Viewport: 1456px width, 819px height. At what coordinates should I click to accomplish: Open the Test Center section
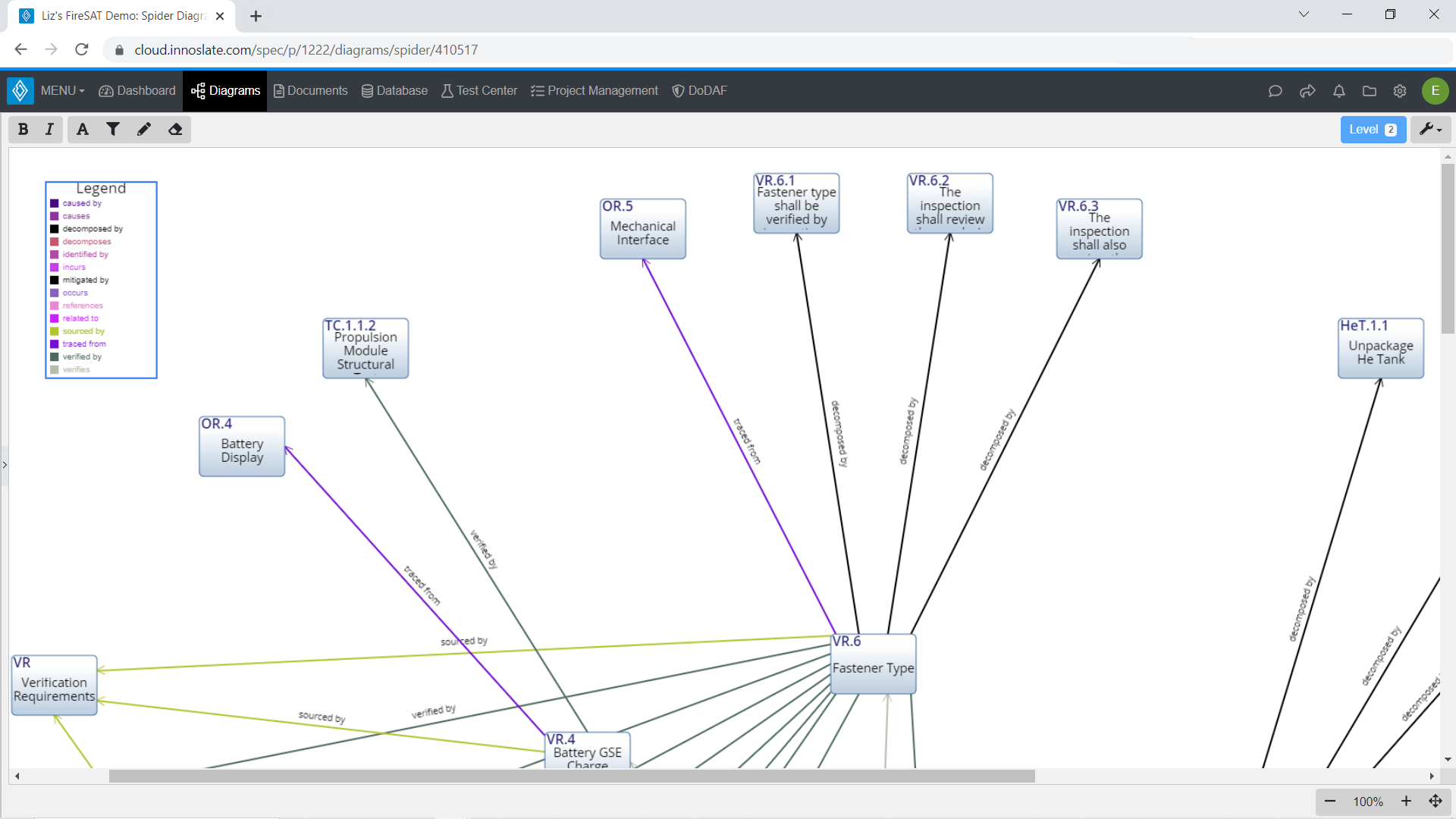(x=479, y=90)
